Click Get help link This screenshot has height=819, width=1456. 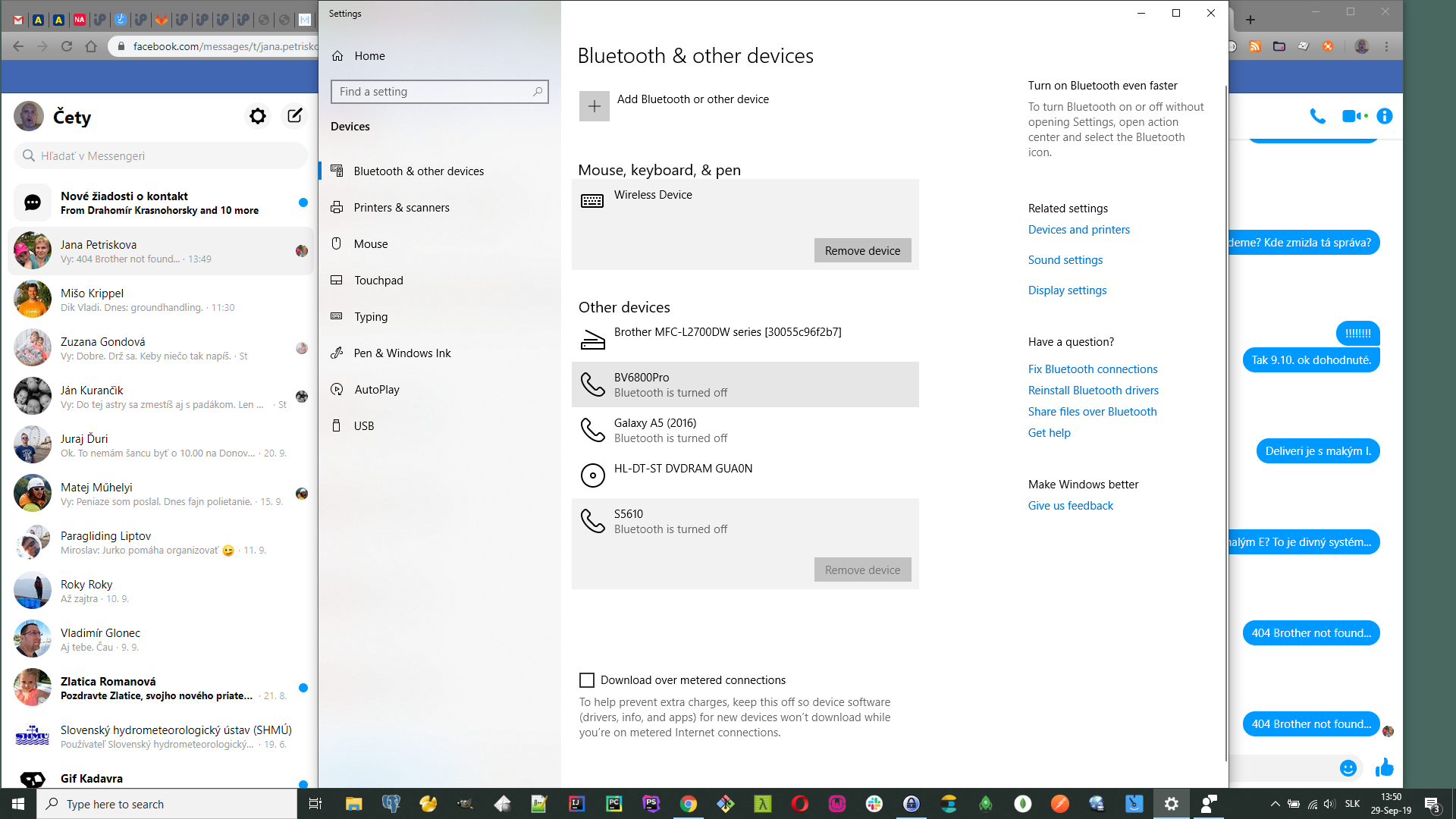tap(1050, 433)
